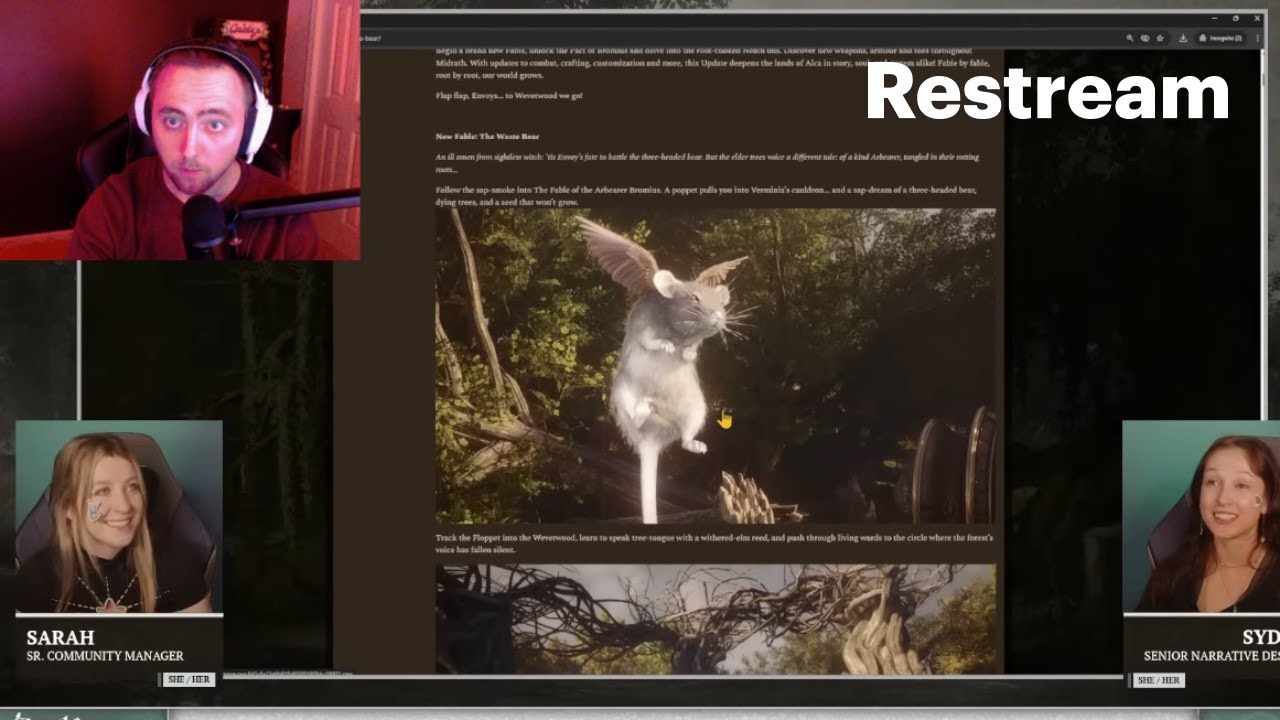Open browser downloads tray icon
Screen dimensions: 1280x720
point(1183,38)
